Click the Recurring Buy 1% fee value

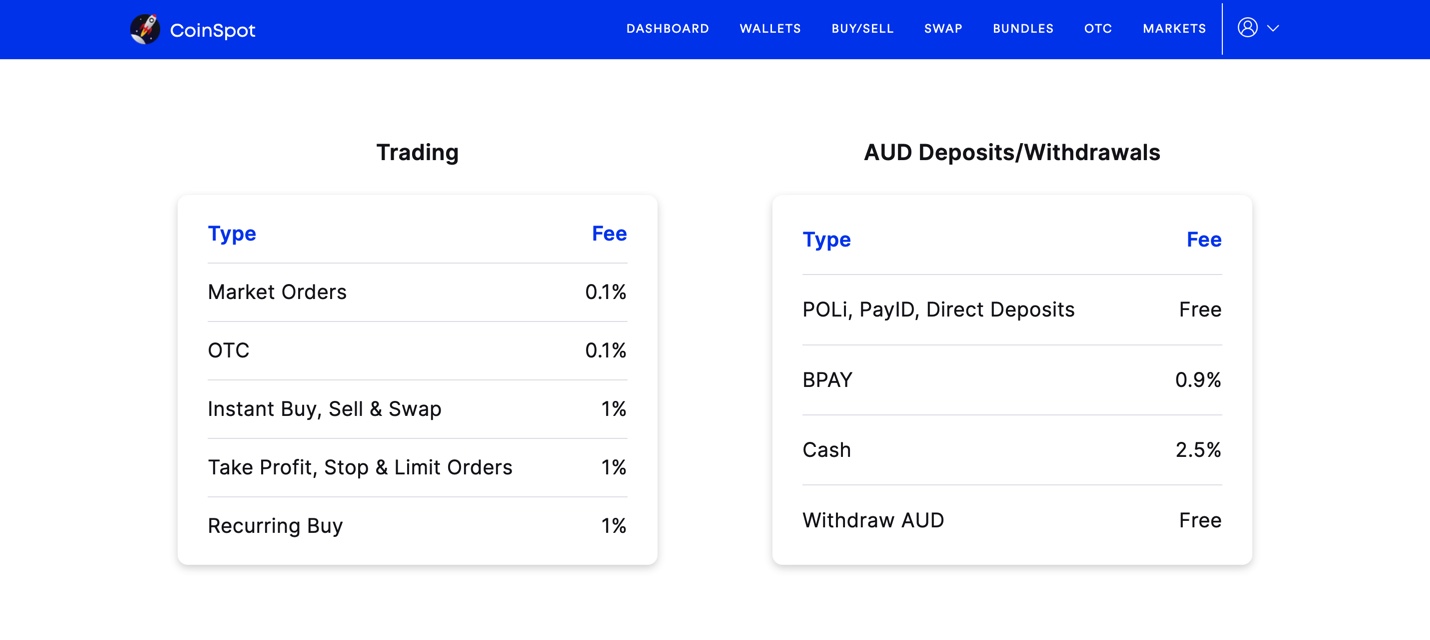coord(614,526)
